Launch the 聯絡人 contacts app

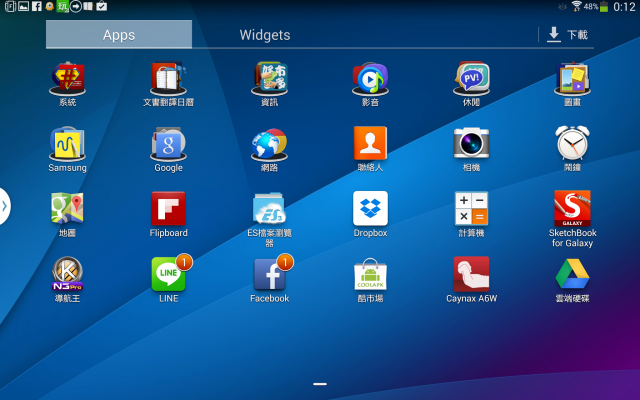coord(370,143)
